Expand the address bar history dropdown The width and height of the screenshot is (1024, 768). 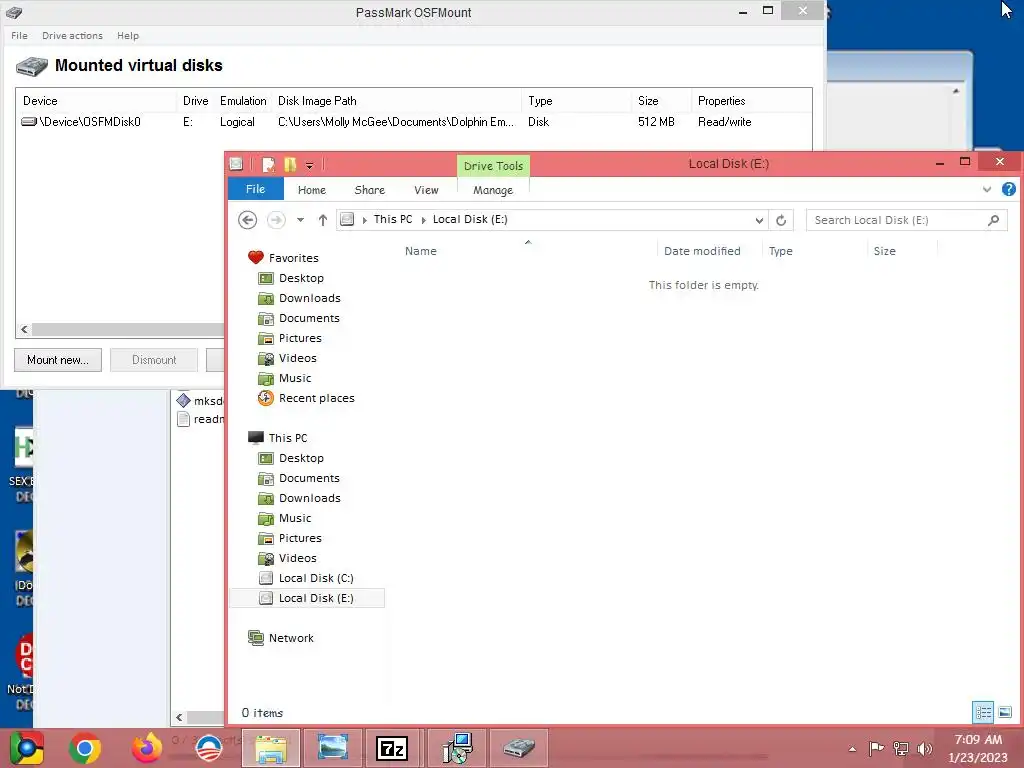click(759, 220)
